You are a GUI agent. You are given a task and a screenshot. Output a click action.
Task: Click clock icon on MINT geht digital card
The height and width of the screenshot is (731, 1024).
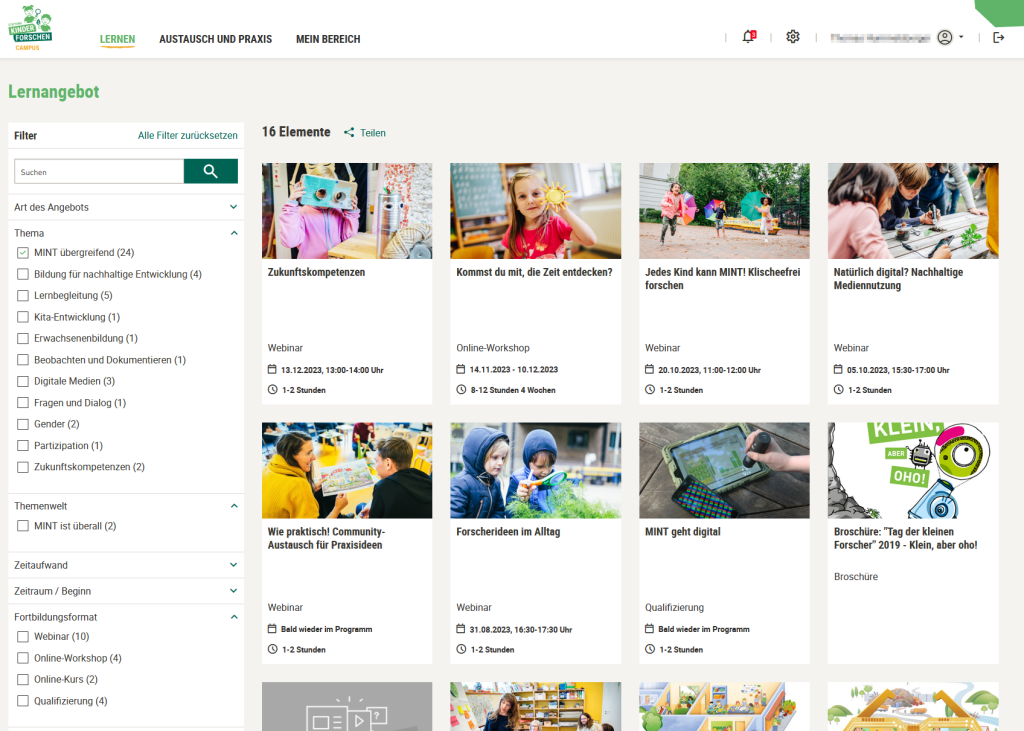tap(650, 649)
